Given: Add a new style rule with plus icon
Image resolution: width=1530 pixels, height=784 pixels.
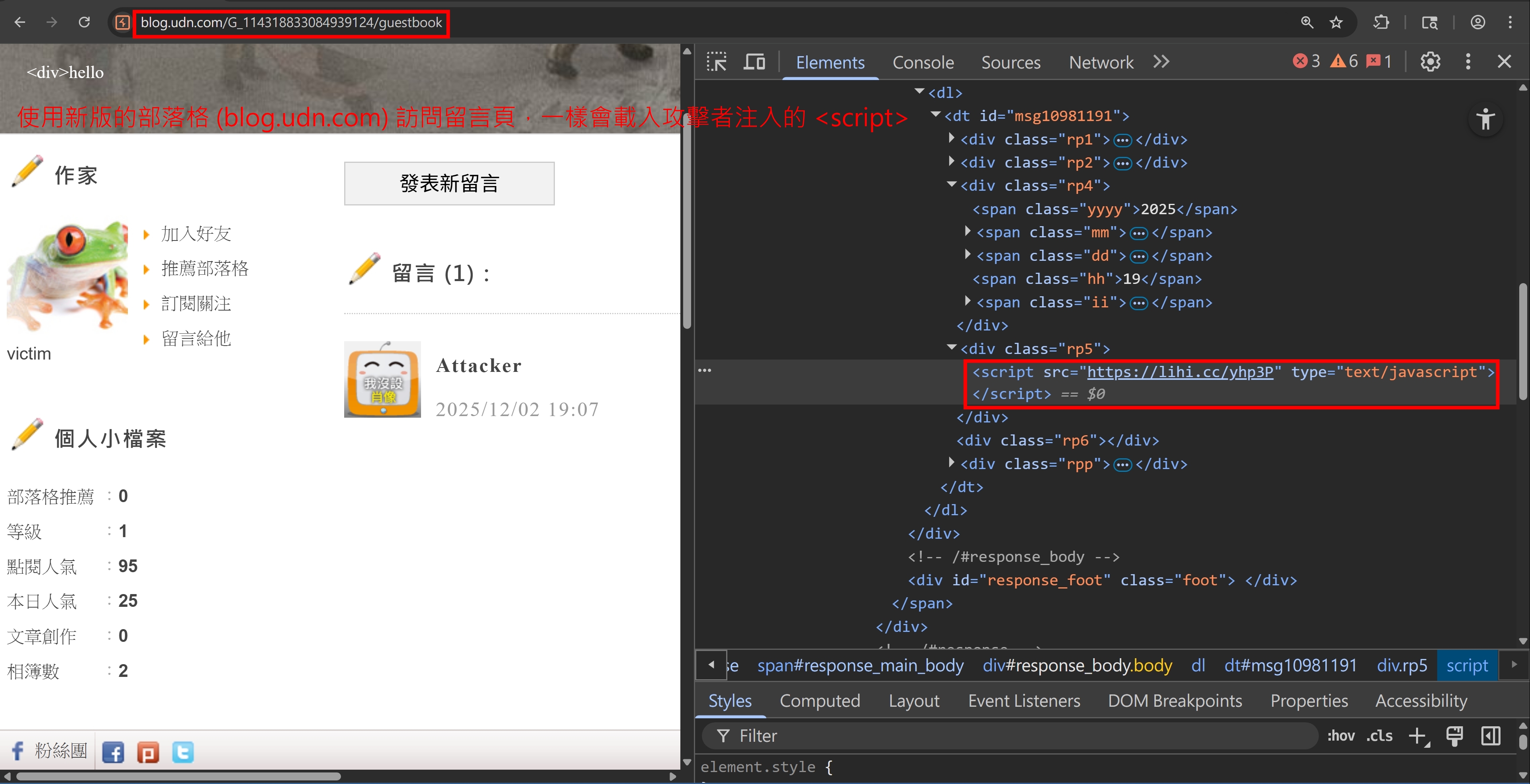Looking at the screenshot, I should pyautogui.click(x=1418, y=736).
